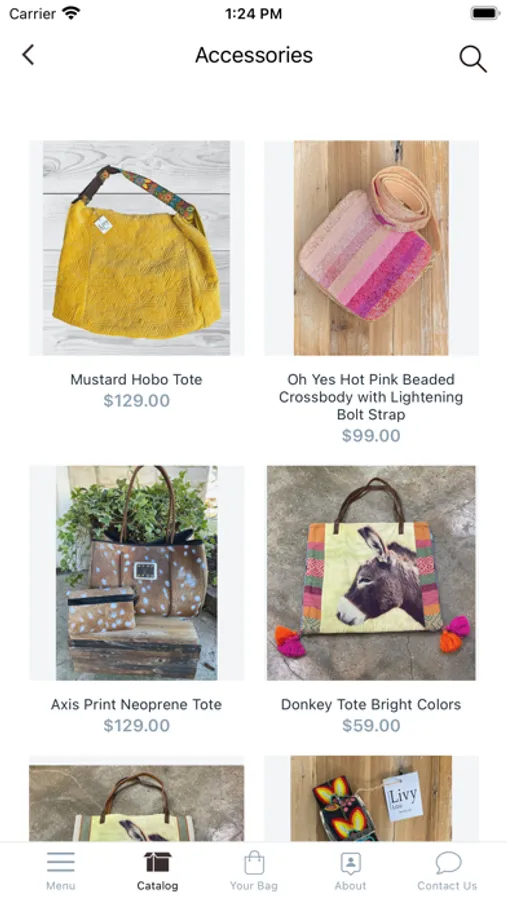Open the Menu hamburger icon

point(61,862)
